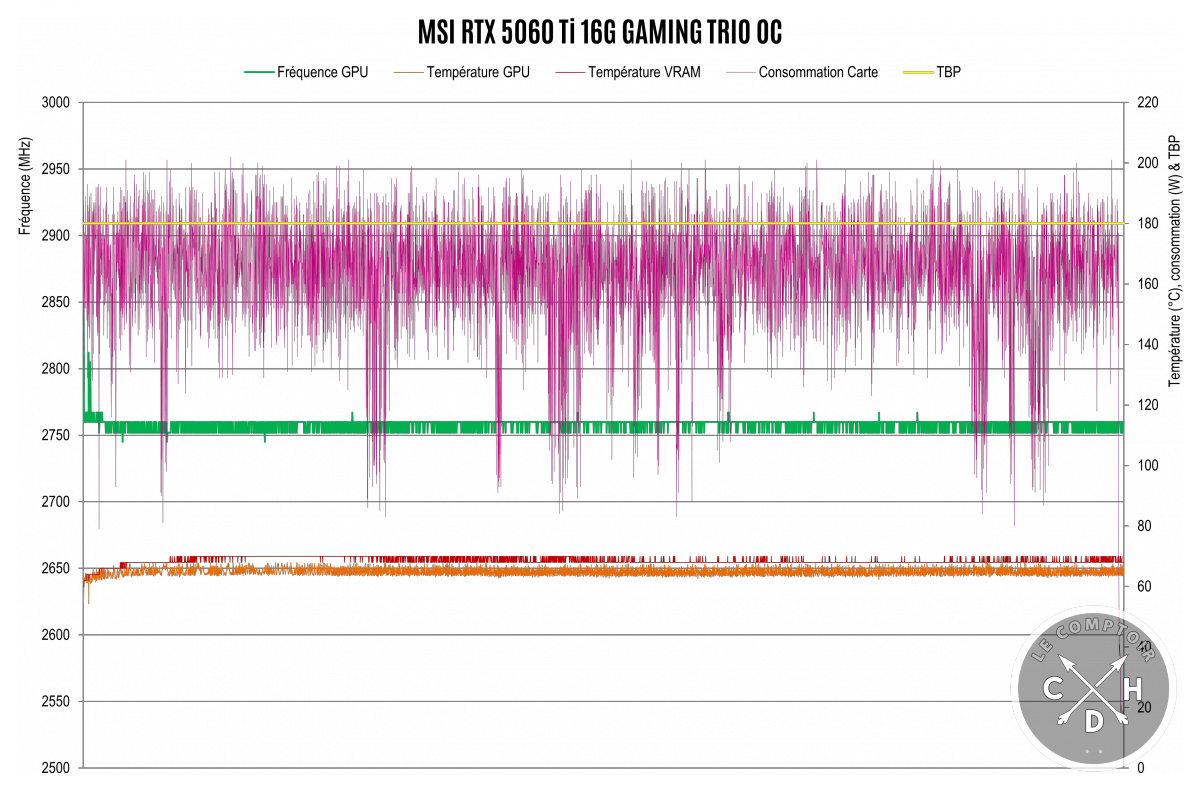Screen dimensions: 1200x785
Task: Click the crossed arrows emblem inside the logo
Action: tap(1092, 690)
